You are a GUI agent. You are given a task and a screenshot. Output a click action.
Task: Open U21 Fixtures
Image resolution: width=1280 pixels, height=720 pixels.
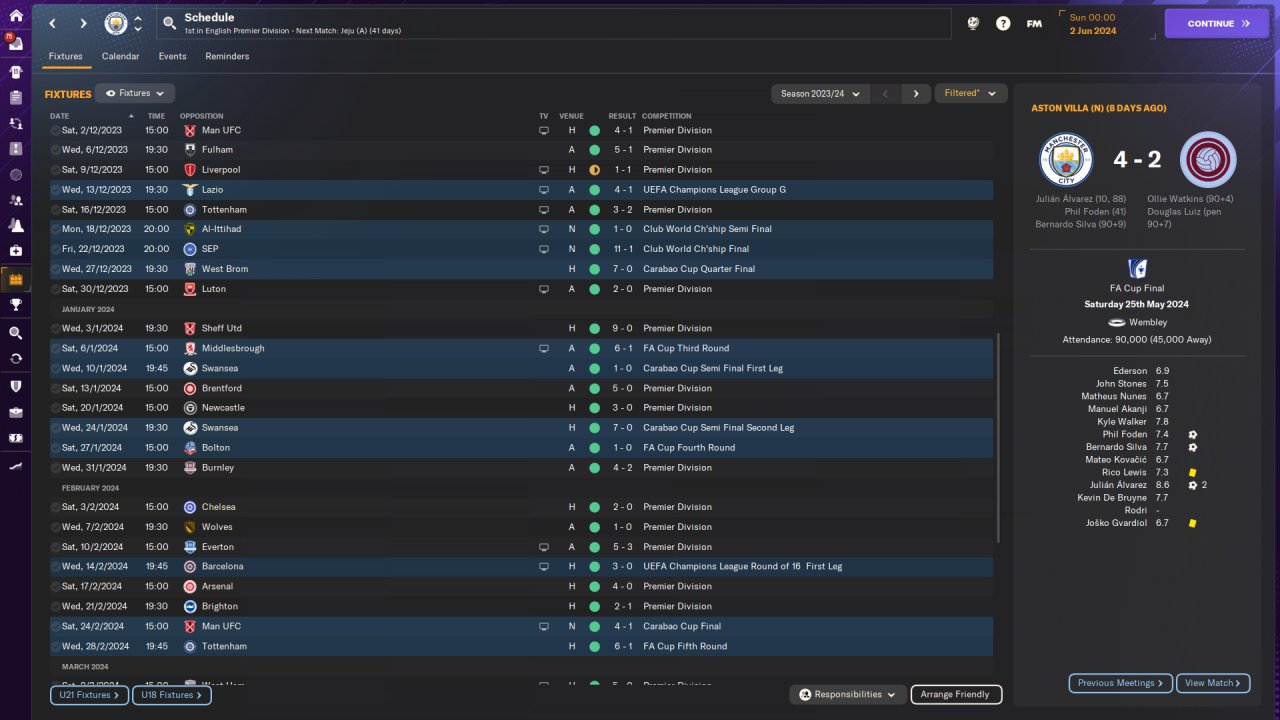tap(90, 695)
